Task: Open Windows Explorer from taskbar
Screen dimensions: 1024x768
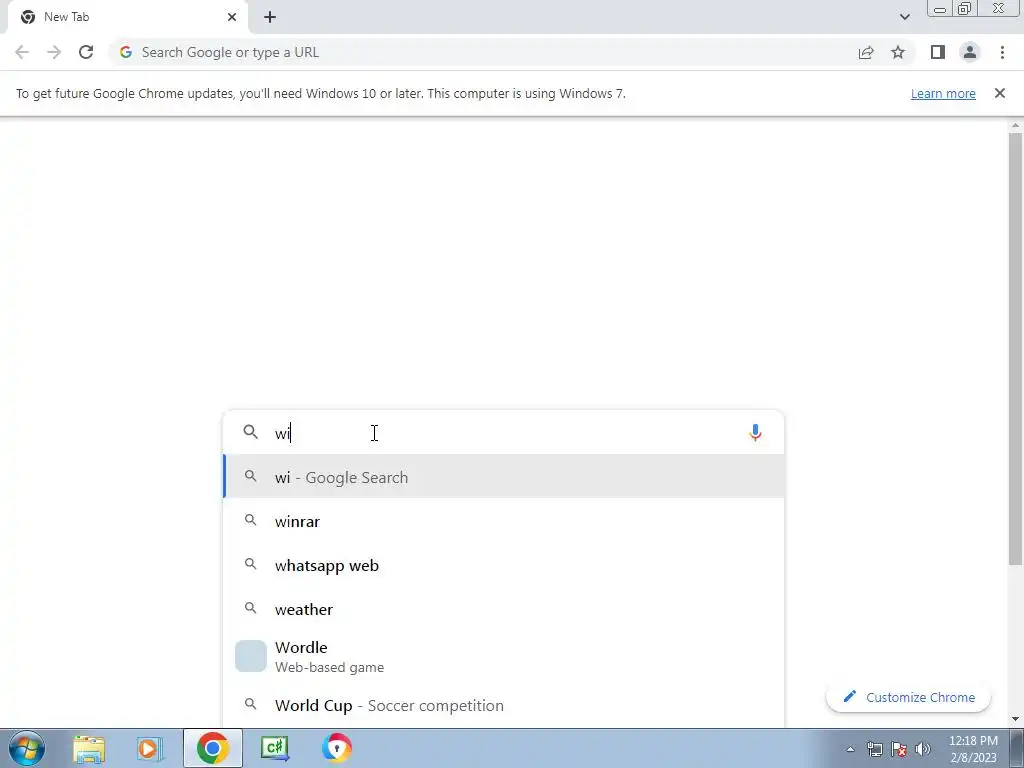Action: point(89,748)
